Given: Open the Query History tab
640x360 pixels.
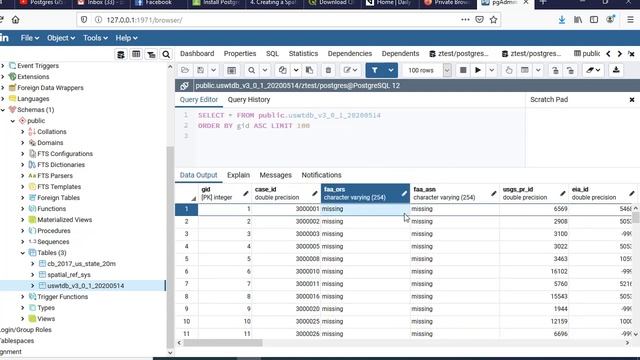Looking at the screenshot, I should (249, 100).
